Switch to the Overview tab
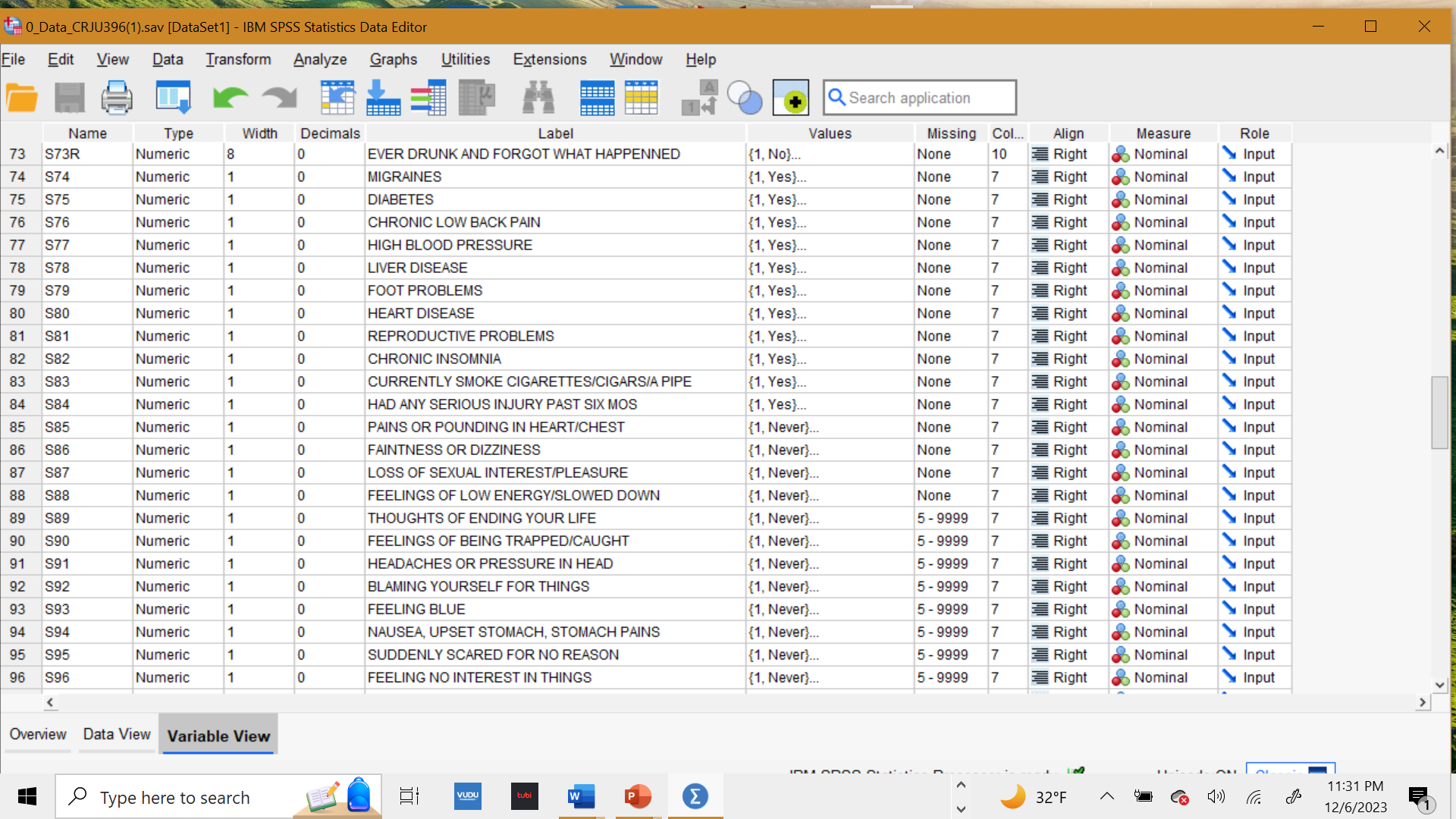Viewport: 1456px width, 819px height. 38,734
